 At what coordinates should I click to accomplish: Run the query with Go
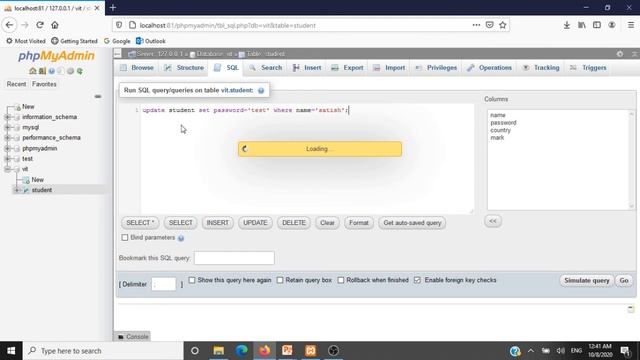(x=624, y=280)
